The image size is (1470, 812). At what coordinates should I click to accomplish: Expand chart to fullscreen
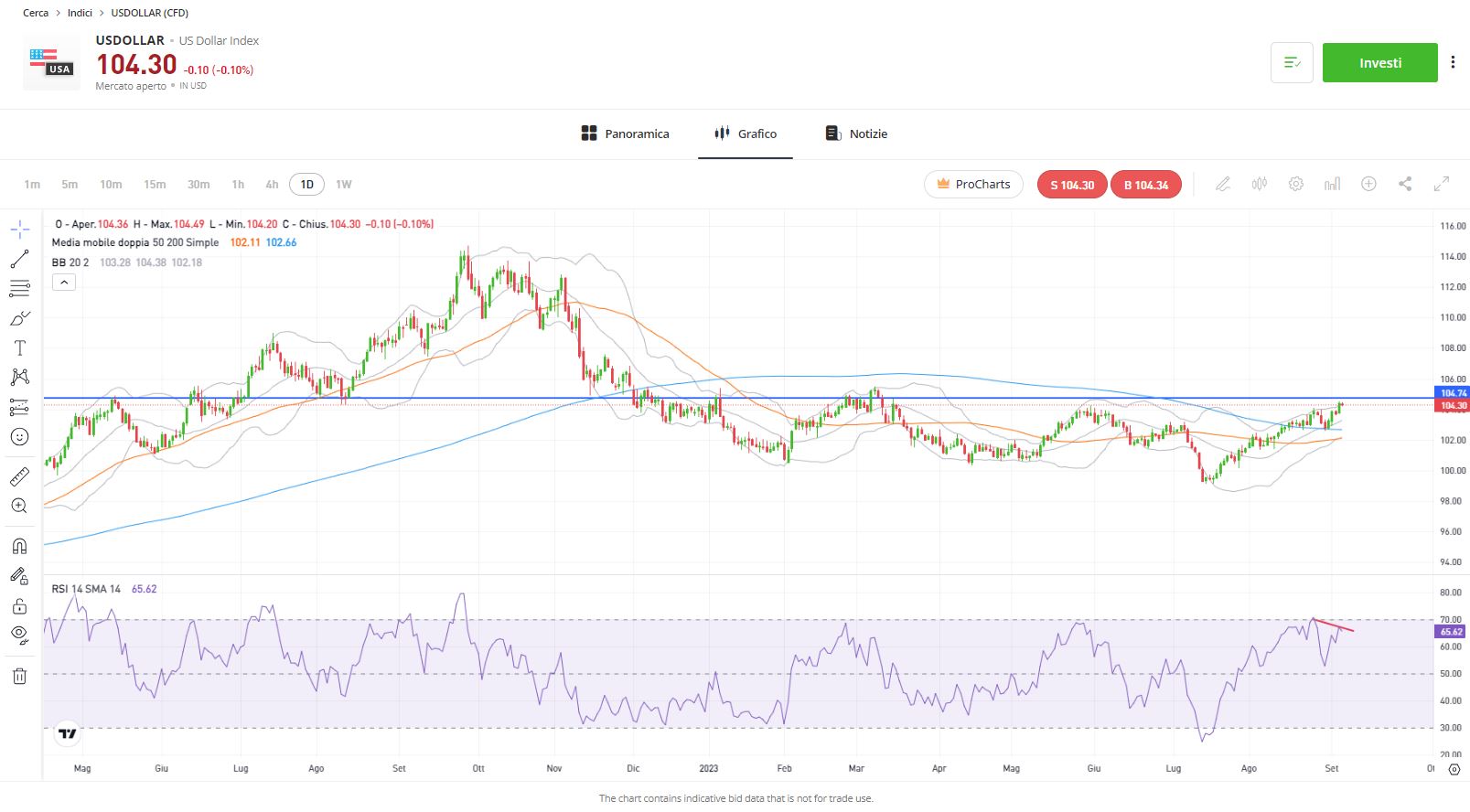(1442, 184)
